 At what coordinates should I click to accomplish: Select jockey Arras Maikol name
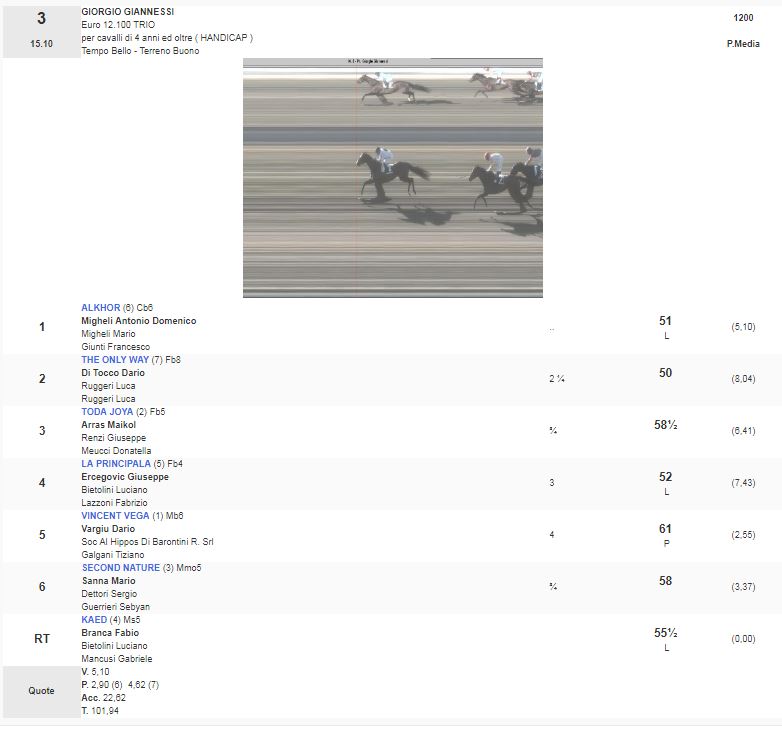pos(108,425)
